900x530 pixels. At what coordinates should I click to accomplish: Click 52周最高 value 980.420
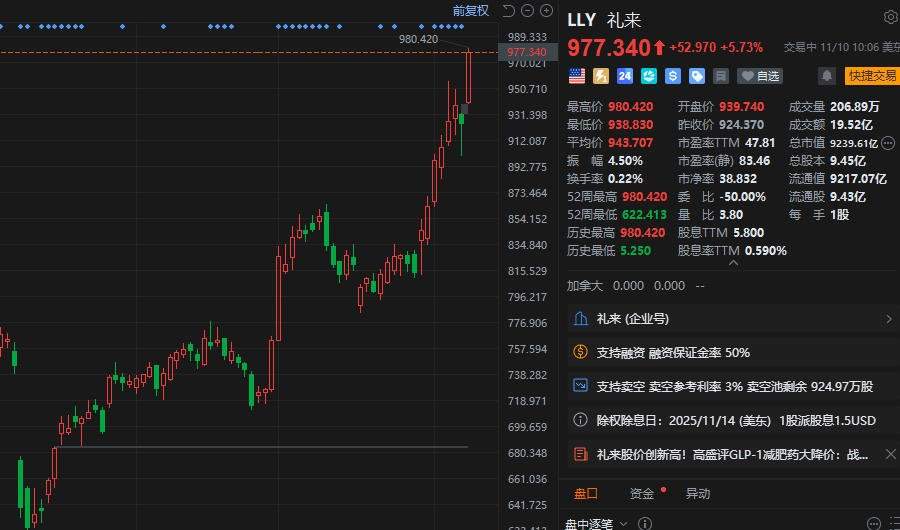[x=645, y=196]
